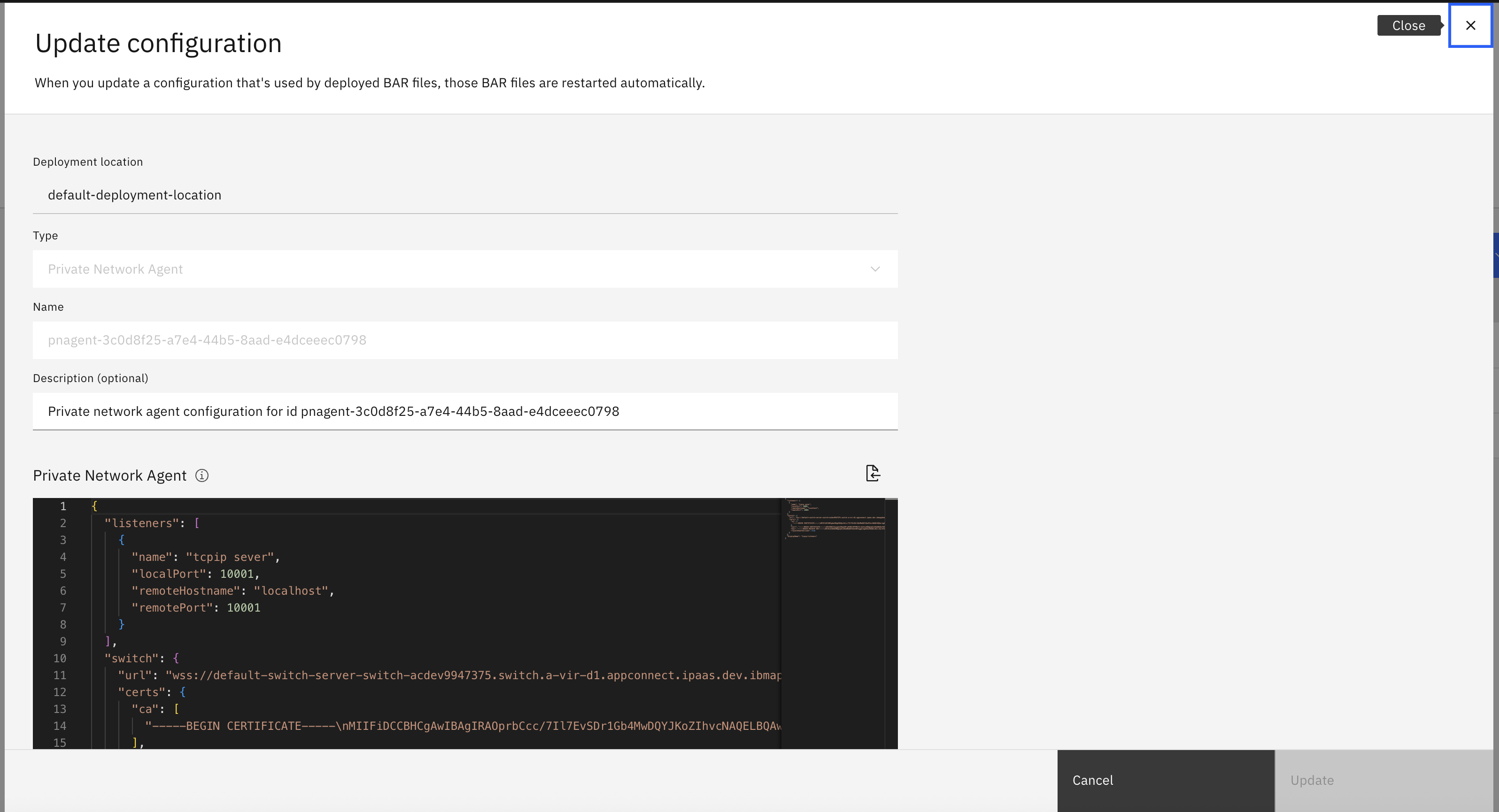The height and width of the screenshot is (812, 1499).
Task: Click the editor's vertical scrollbar track
Action: 891,640
